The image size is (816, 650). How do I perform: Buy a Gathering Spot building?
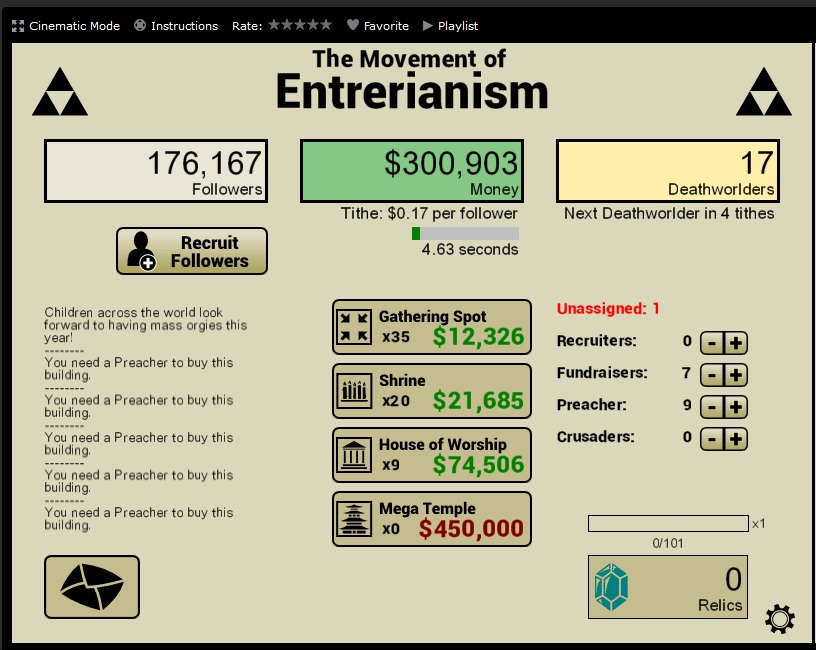pyautogui.click(x=431, y=327)
